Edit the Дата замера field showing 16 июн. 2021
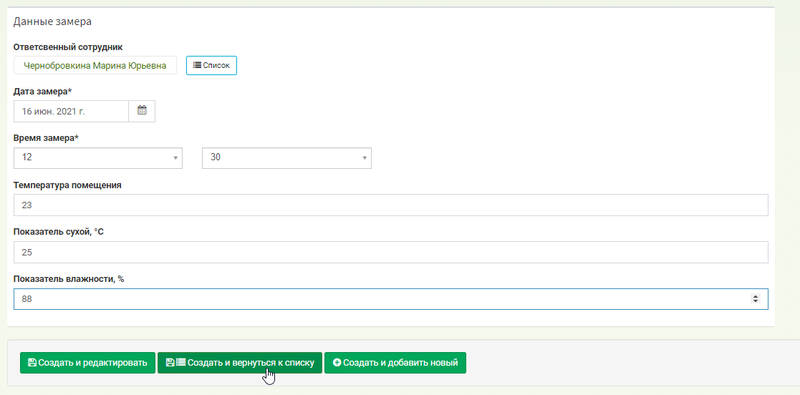Image resolution: width=800 pixels, height=395 pixels. point(71,111)
